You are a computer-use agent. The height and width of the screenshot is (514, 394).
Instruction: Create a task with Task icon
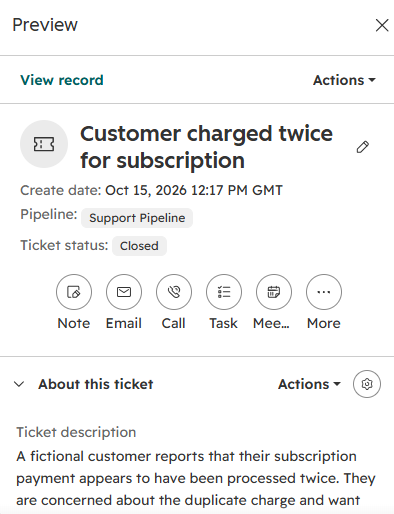click(224, 292)
